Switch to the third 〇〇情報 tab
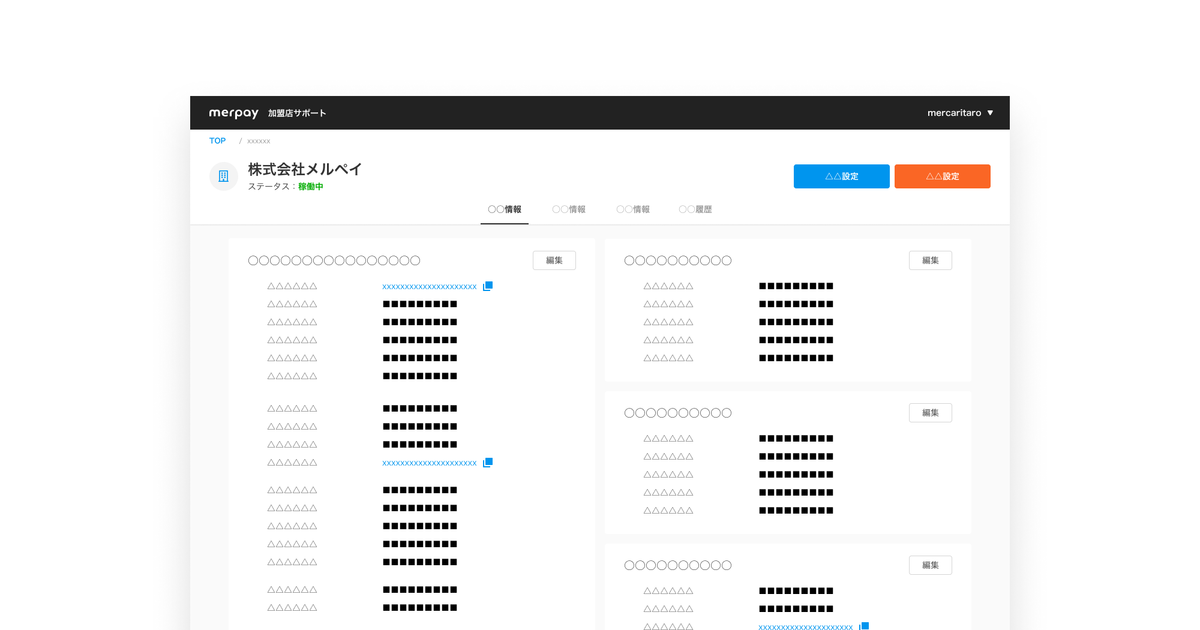Screen dimensions: 1200x630 pyautogui.click(x=633, y=210)
